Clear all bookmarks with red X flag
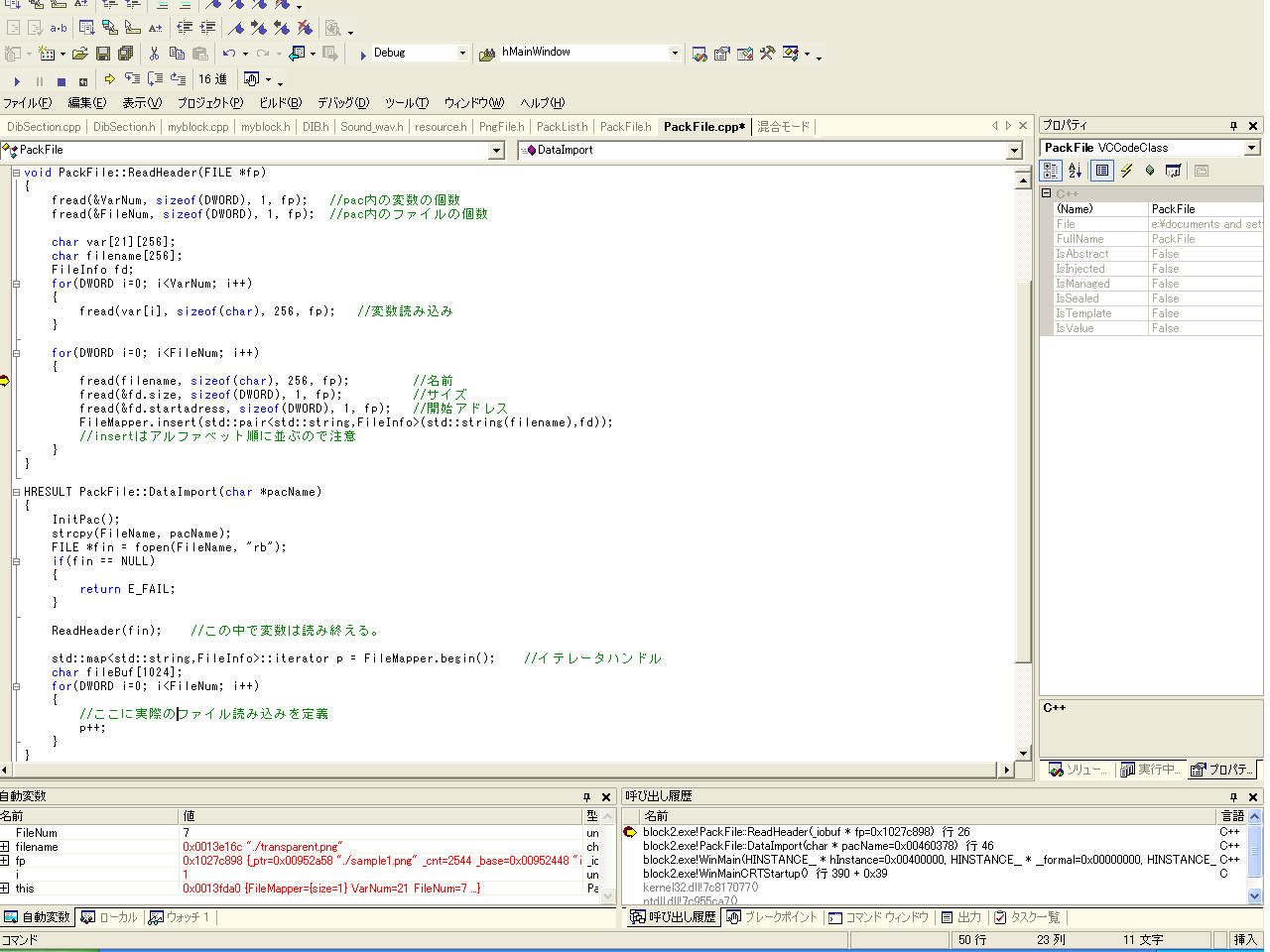Image resolution: width=1270 pixels, height=952 pixels. coord(305,28)
